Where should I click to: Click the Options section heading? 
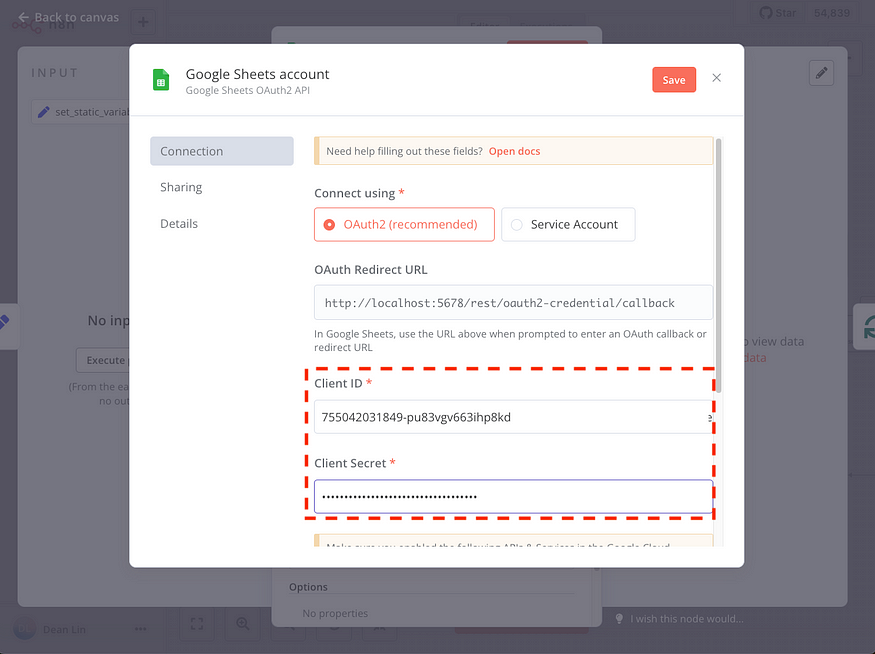(308, 587)
